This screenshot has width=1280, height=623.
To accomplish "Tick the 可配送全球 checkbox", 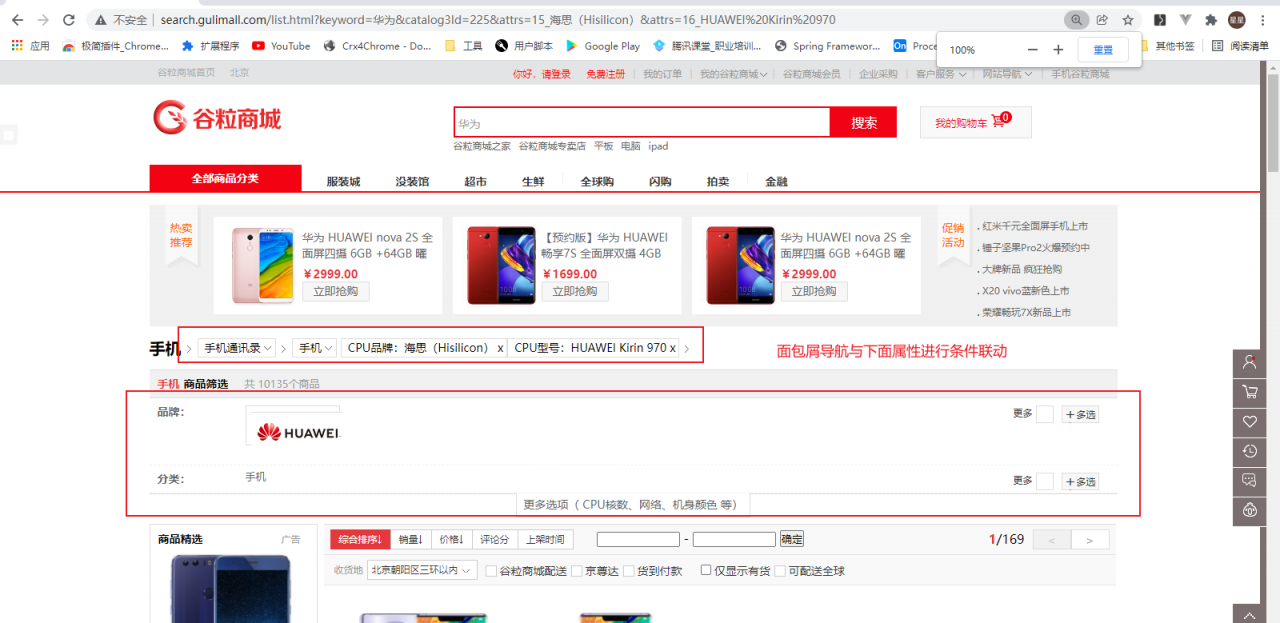I will pyautogui.click(x=780, y=570).
